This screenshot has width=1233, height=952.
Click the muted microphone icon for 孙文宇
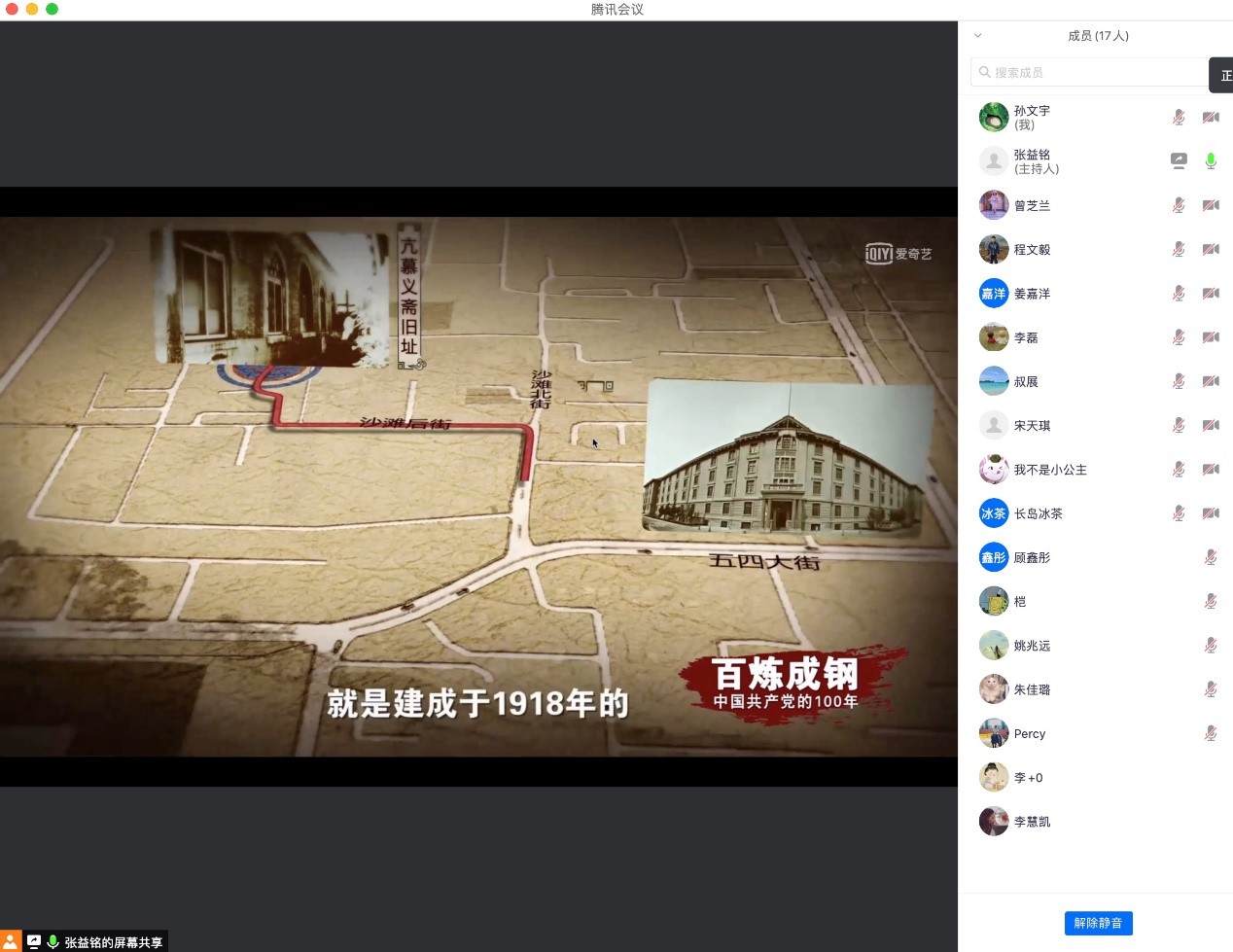tap(1179, 118)
